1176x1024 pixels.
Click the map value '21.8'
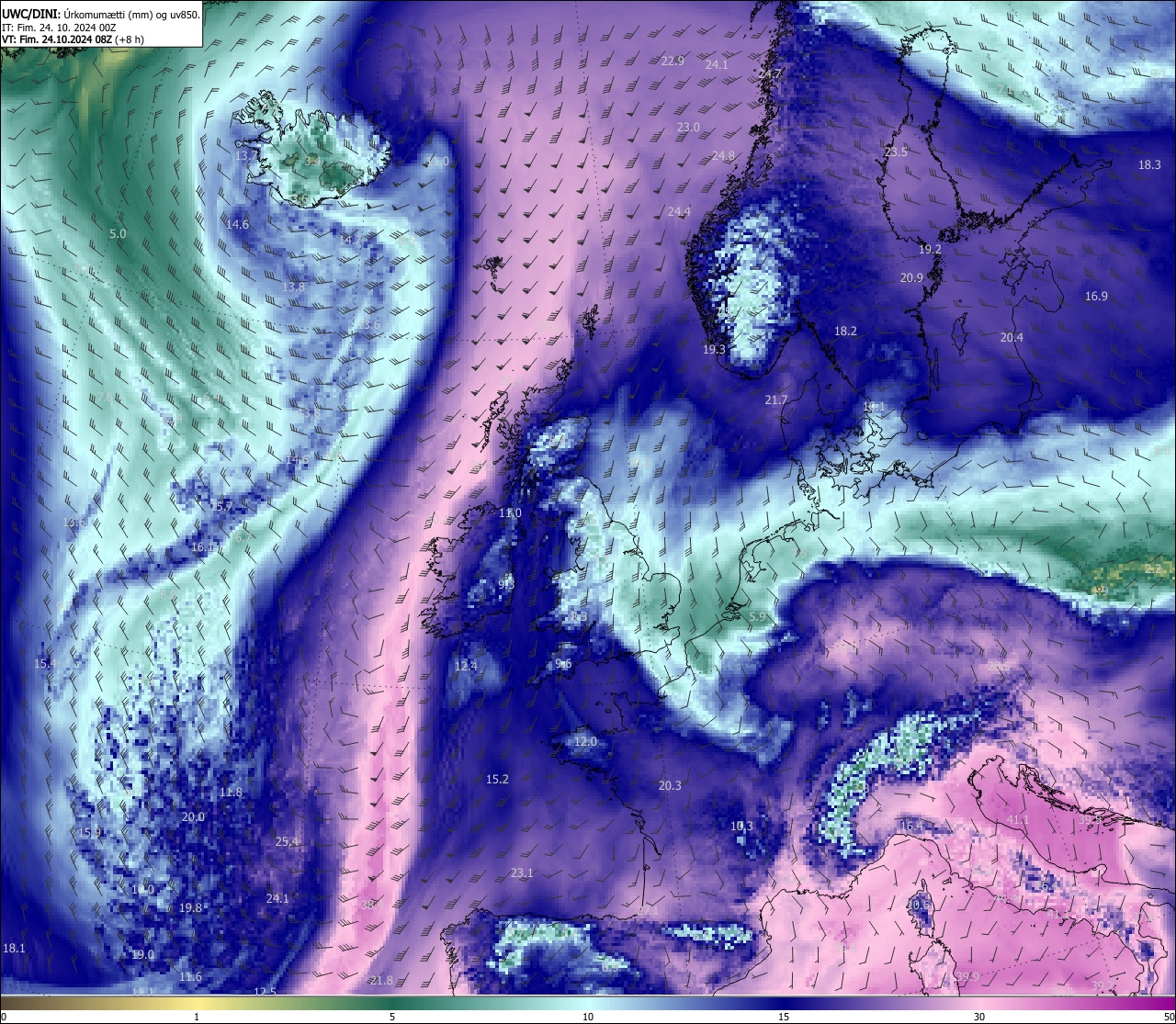click(381, 980)
